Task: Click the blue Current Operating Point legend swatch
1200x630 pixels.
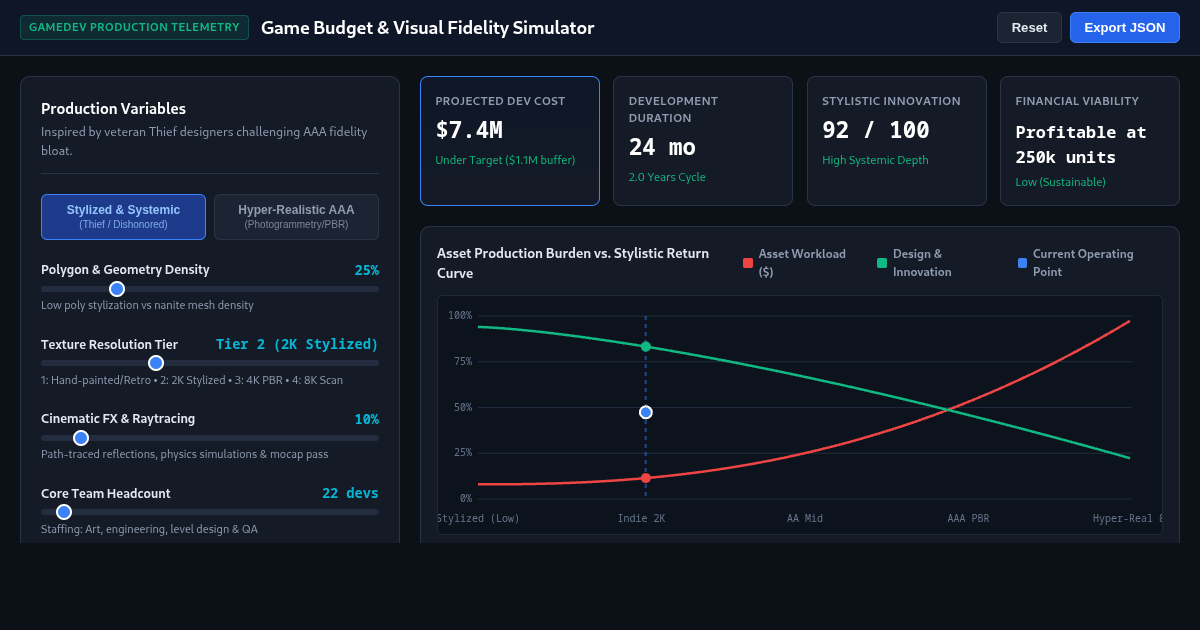Action: pos(1022,263)
